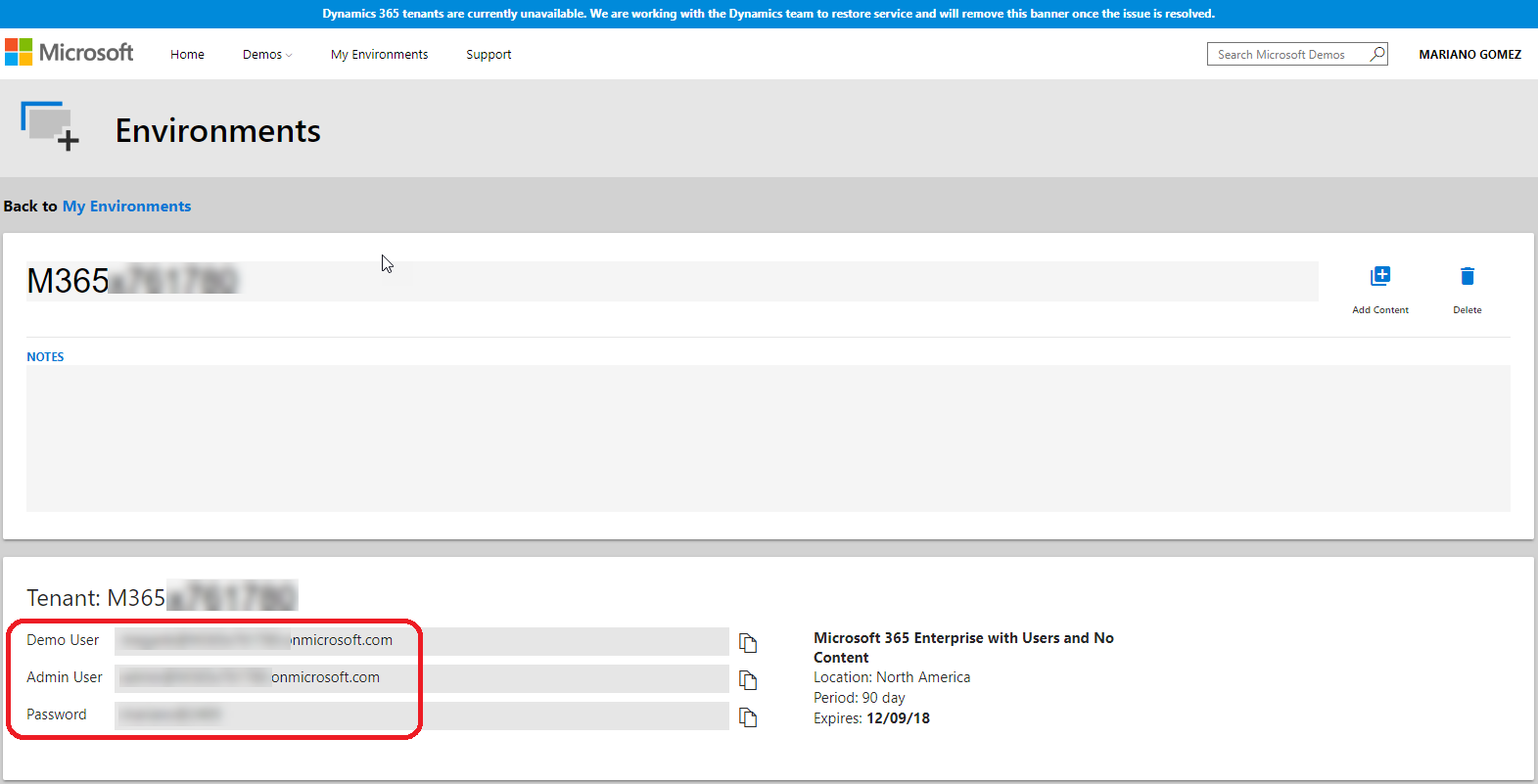Image resolution: width=1538 pixels, height=784 pixels.
Task: Go to My Environments in navigation bar
Action: pos(379,55)
